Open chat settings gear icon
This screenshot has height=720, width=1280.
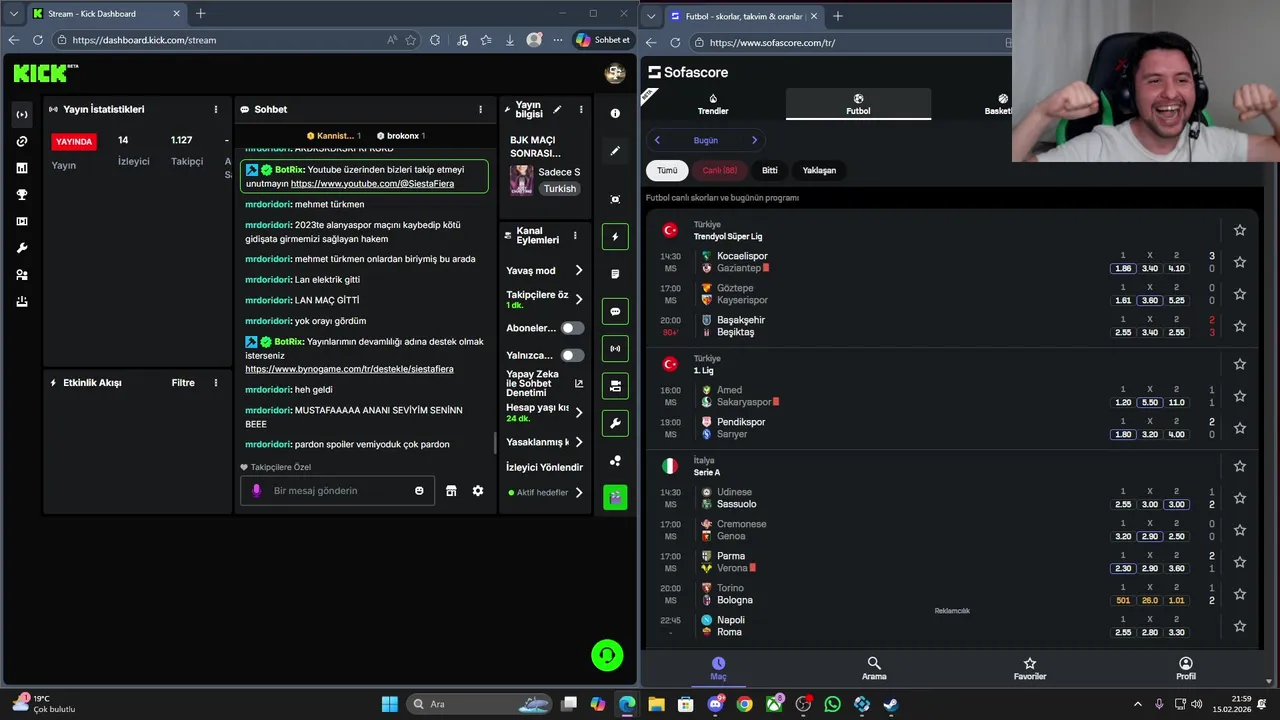coord(478,491)
